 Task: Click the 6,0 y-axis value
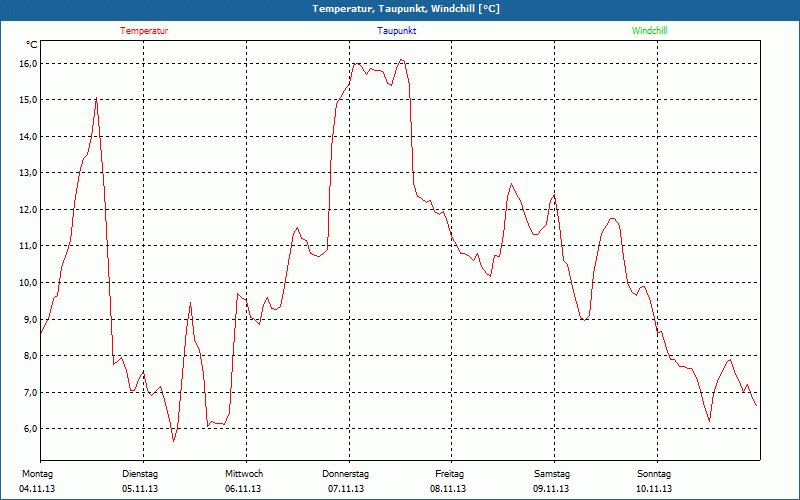click(x=31, y=428)
